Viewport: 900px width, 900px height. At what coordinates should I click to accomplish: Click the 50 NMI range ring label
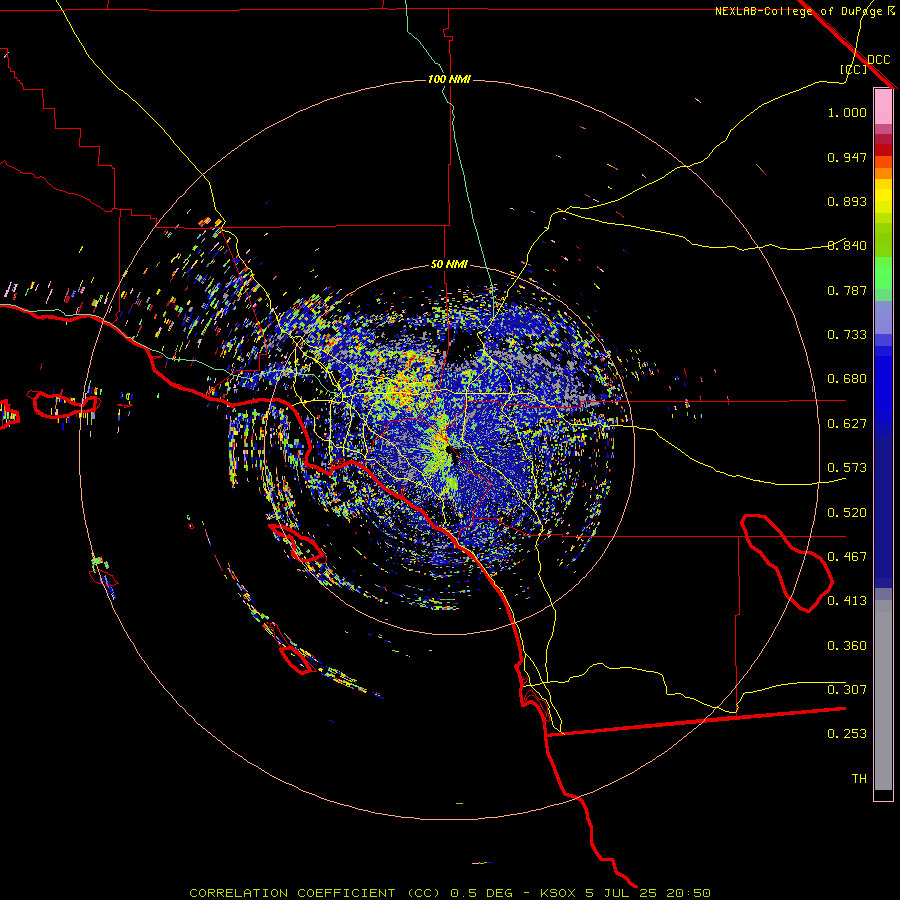point(449,264)
